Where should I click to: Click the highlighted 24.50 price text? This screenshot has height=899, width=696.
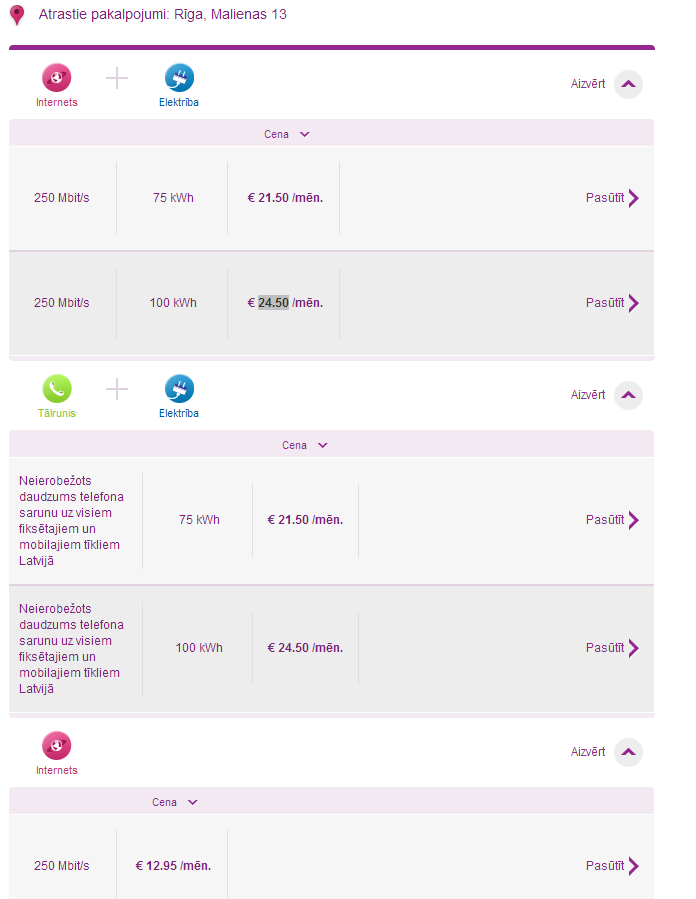tap(273, 303)
